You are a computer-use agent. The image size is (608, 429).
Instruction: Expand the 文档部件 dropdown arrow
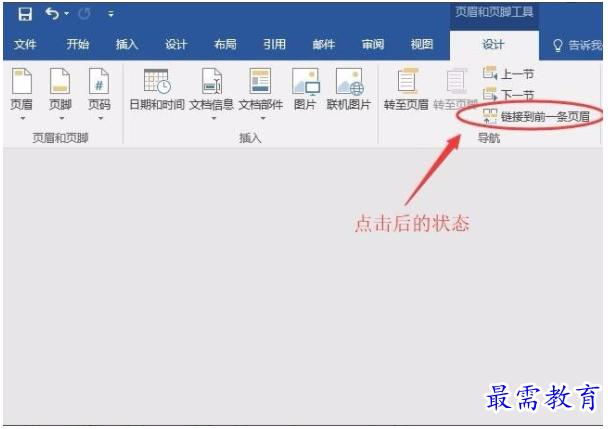[x=263, y=118]
